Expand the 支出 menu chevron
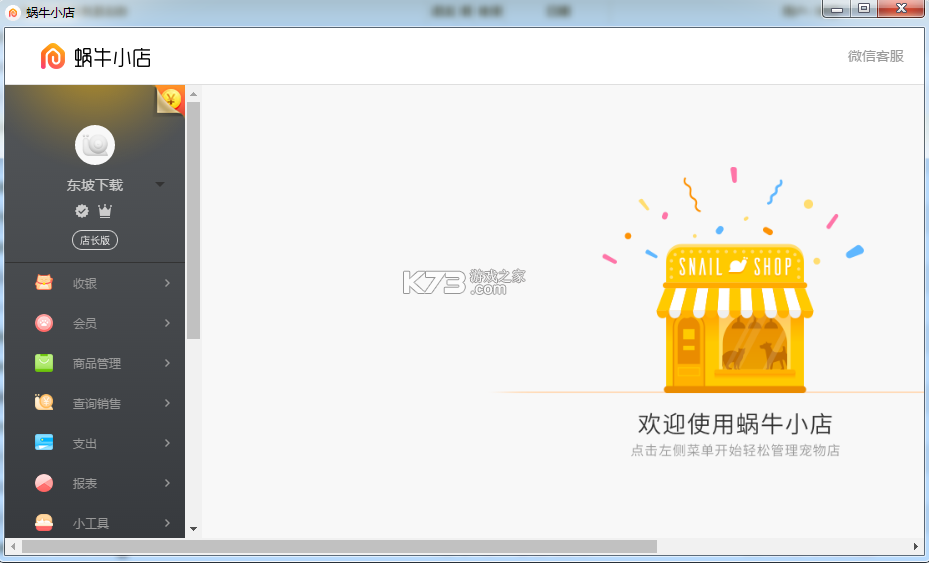 168,443
